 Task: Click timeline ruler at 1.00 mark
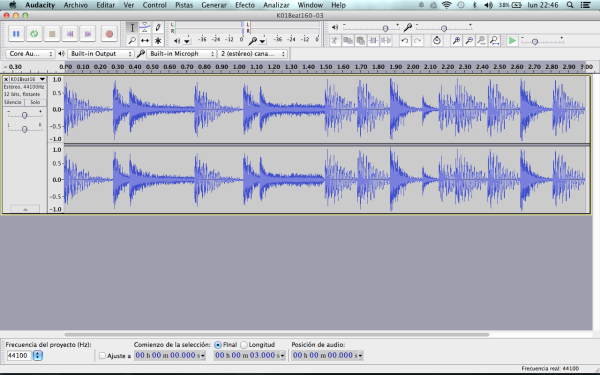[239, 67]
